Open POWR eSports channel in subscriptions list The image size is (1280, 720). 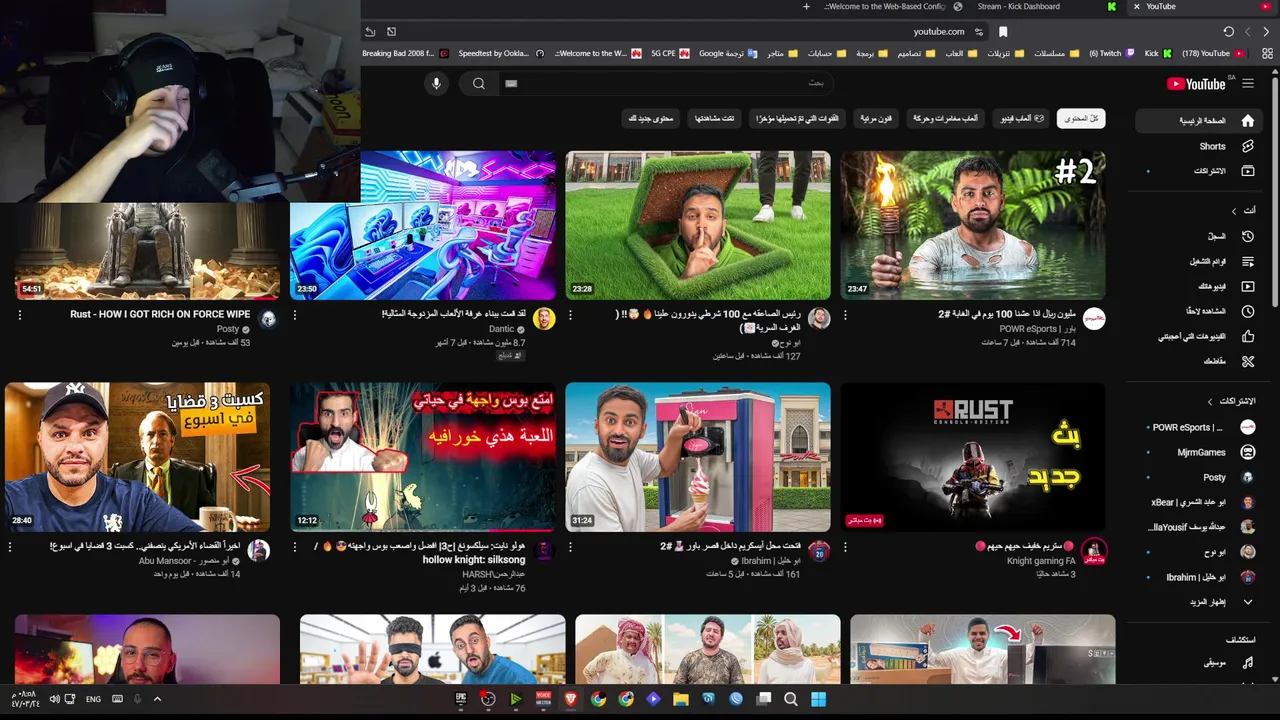pyautogui.click(x=1200, y=427)
